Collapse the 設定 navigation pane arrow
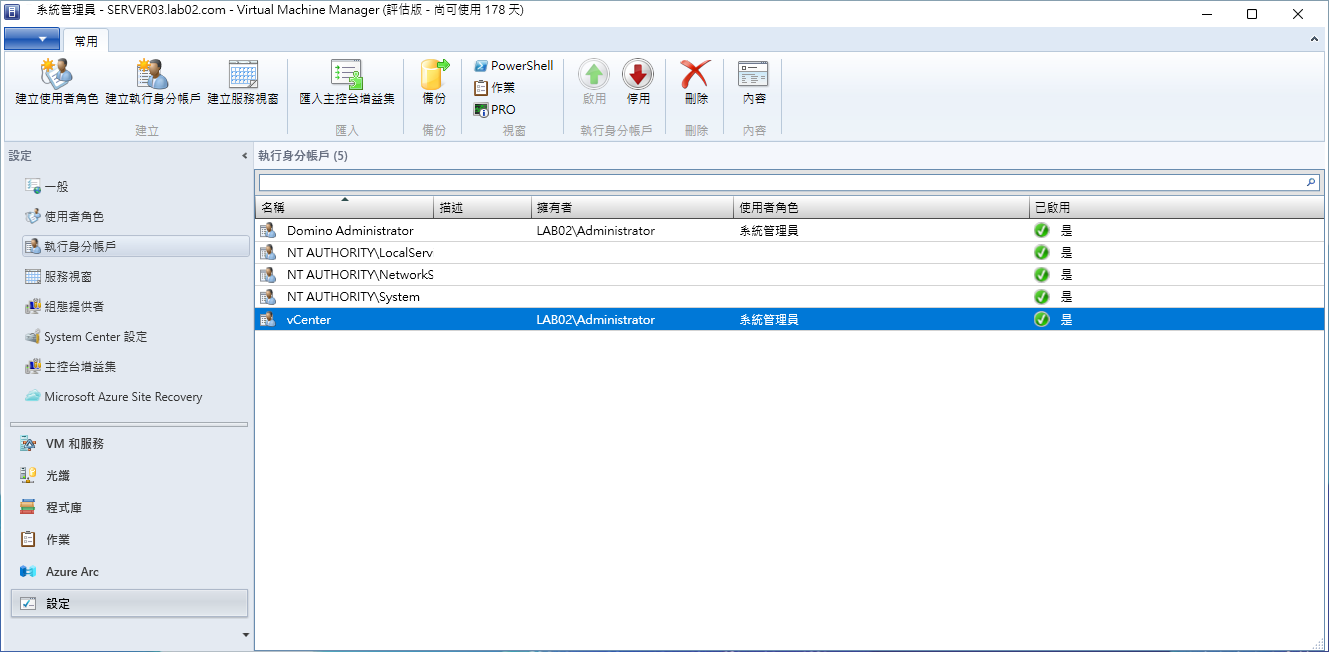The image size is (1329, 652). (244, 156)
